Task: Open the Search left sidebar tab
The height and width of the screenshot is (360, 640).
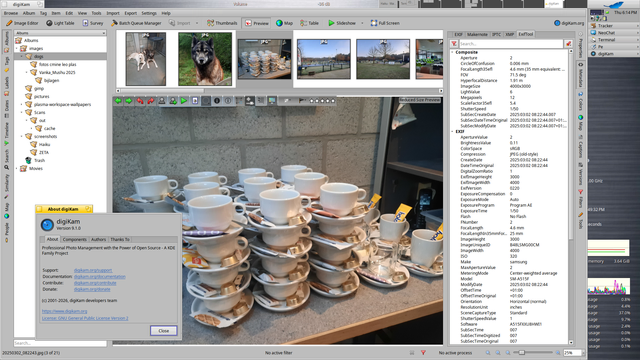Action: (6, 159)
